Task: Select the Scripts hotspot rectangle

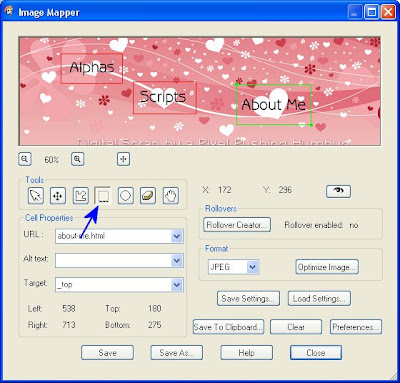Action: point(165,98)
